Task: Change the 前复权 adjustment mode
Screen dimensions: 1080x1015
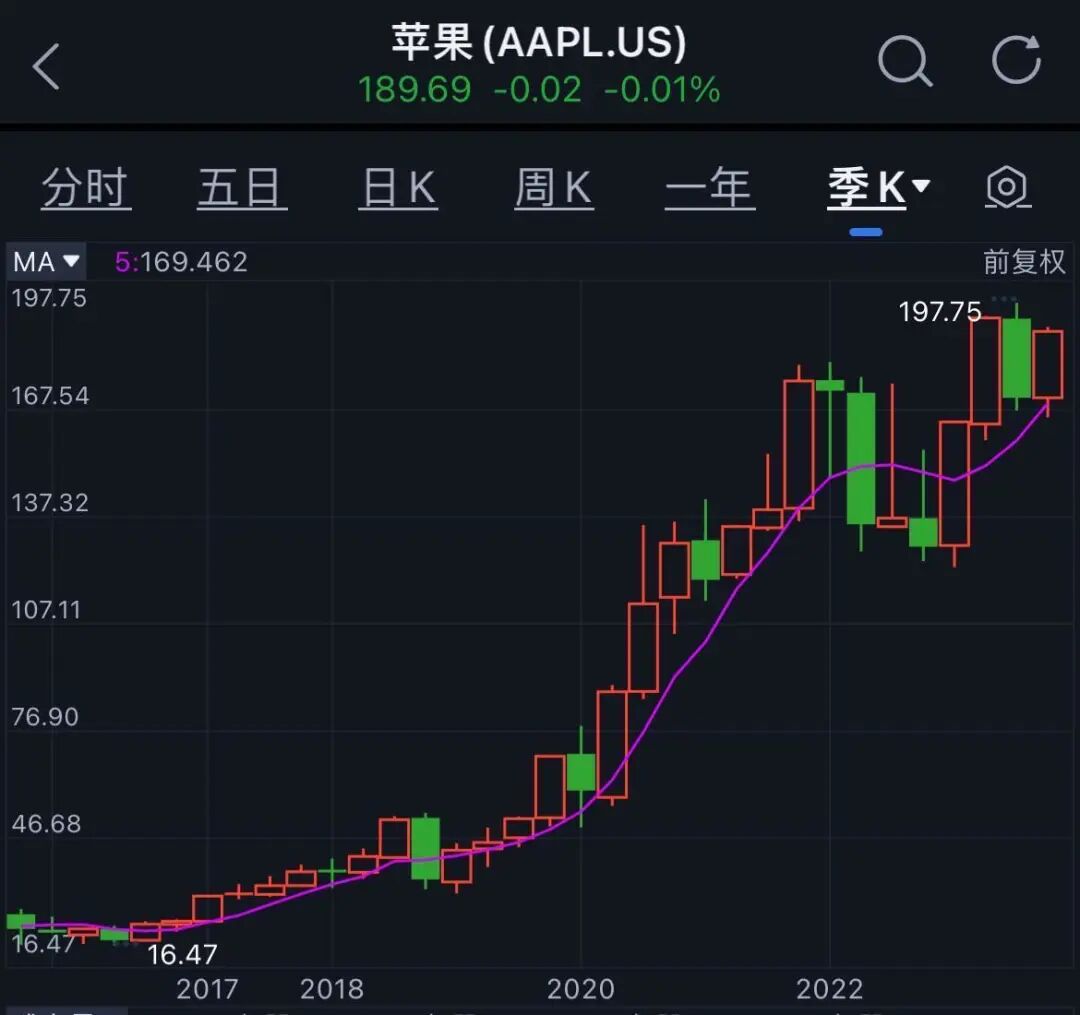Action: coord(1024,262)
